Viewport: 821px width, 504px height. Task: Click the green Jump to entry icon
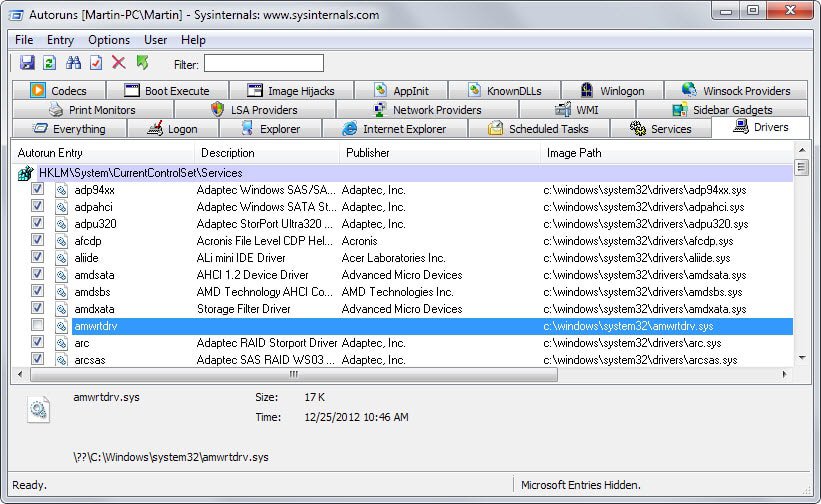pyautogui.click(x=142, y=63)
